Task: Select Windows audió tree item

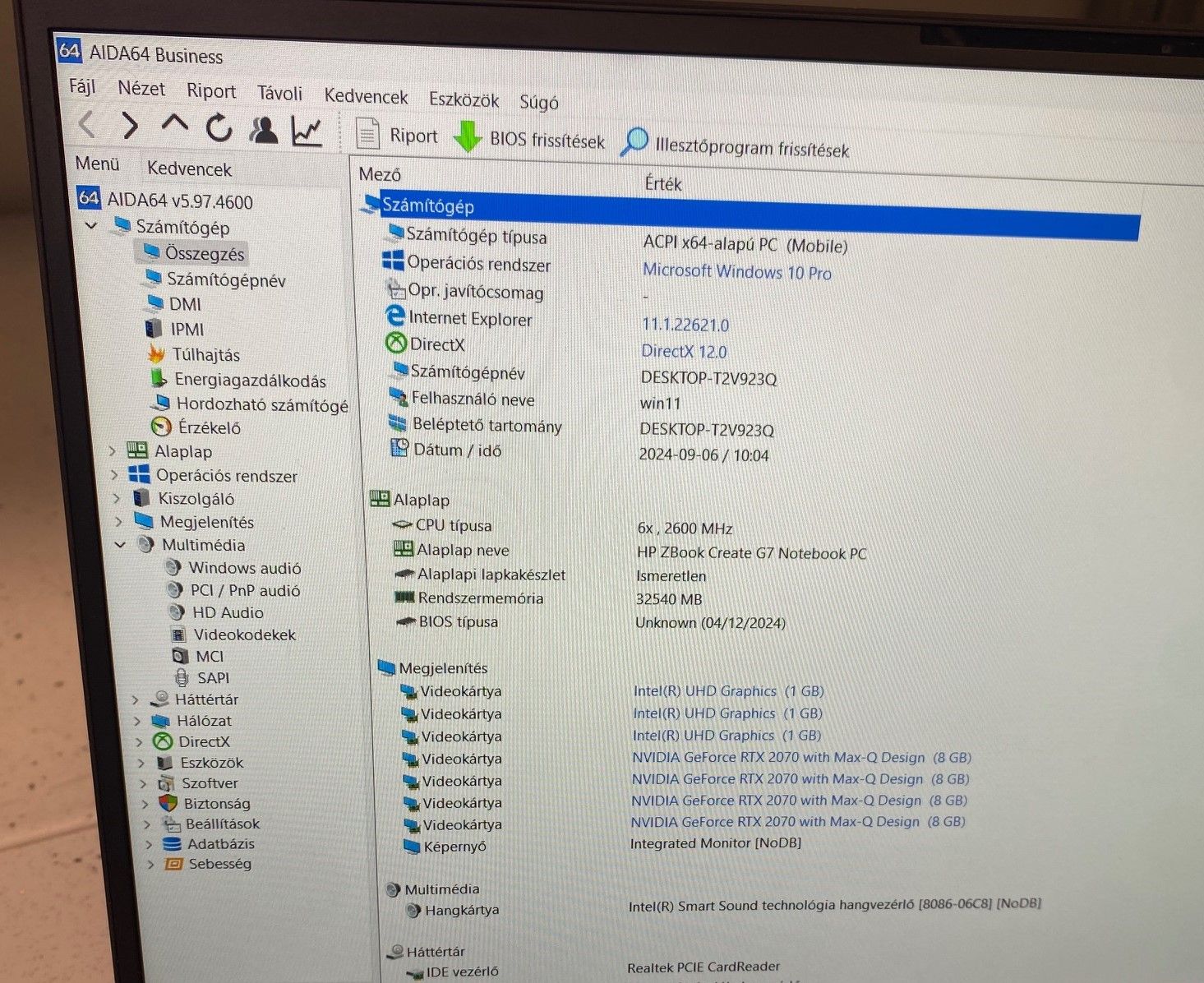Action: (233, 568)
